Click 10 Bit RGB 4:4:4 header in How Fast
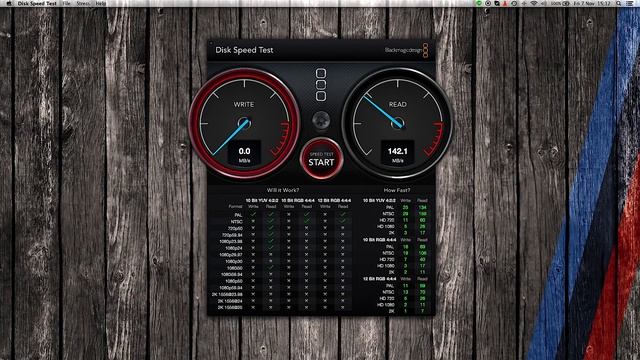Image resolution: width=640 pixels, height=360 pixels. point(379,240)
